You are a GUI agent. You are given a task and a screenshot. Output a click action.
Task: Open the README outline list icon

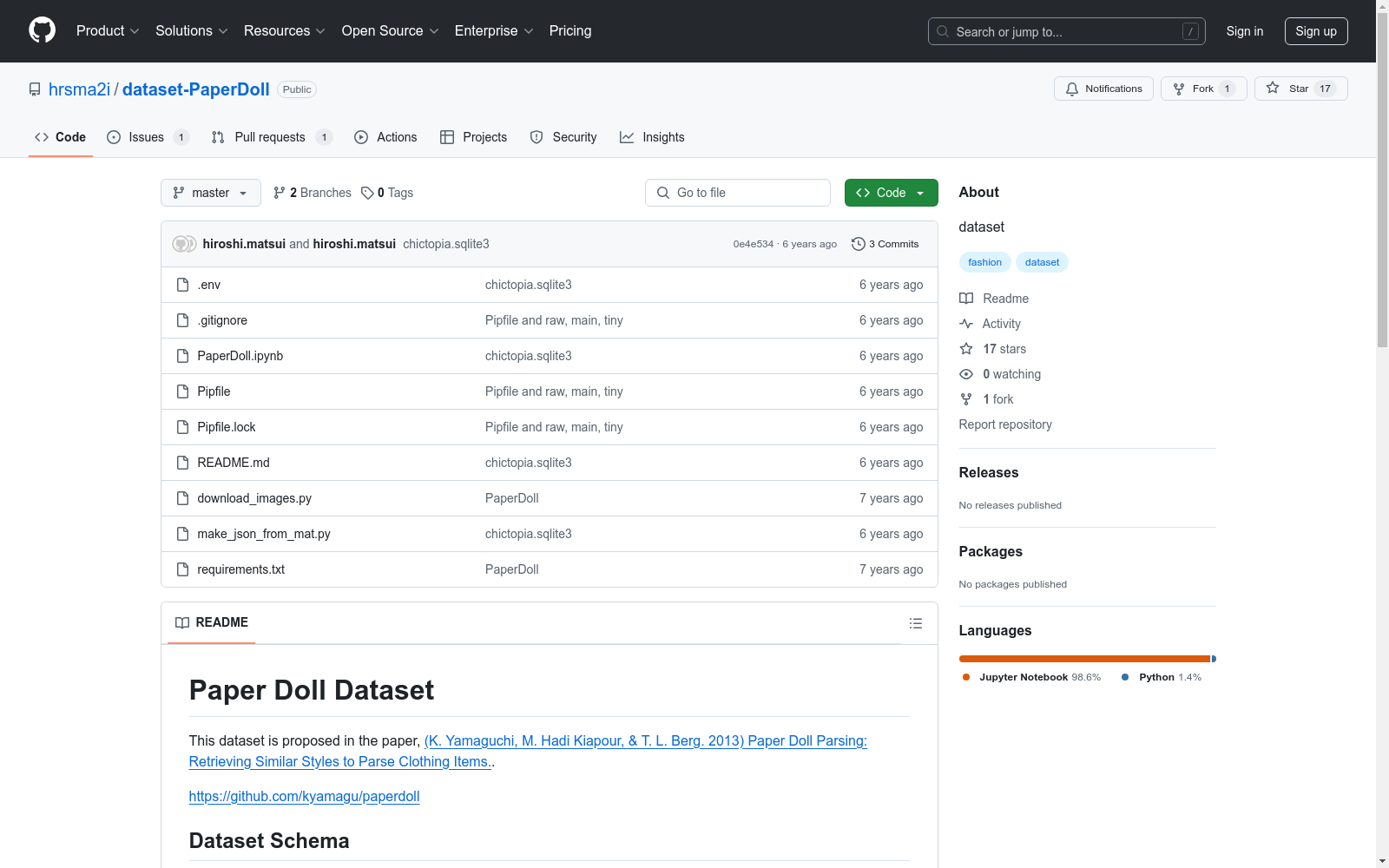click(x=916, y=623)
